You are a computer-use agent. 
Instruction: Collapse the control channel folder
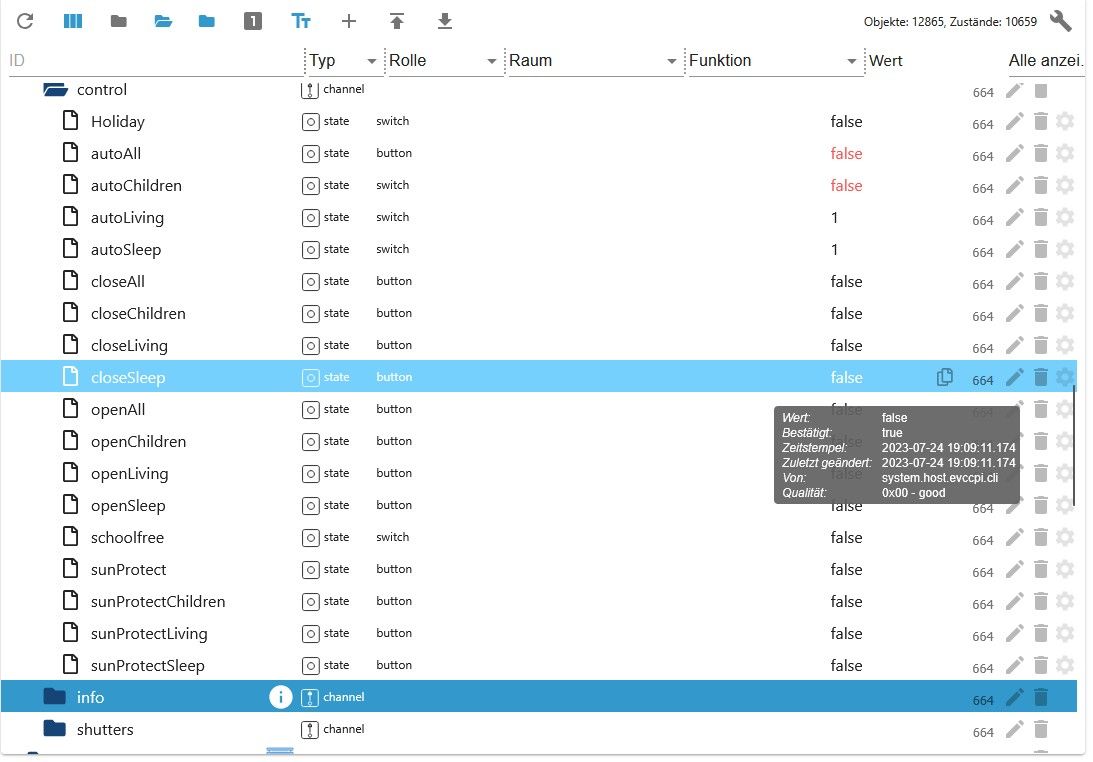[x=54, y=90]
